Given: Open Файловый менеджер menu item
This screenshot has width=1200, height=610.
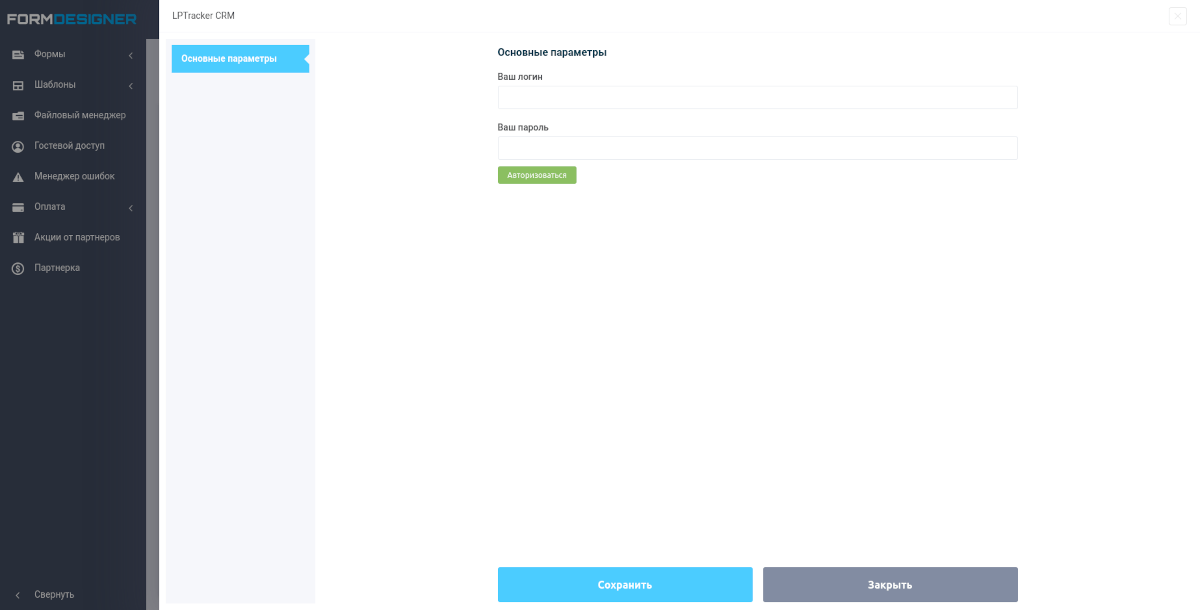Looking at the screenshot, I should click(80, 115).
